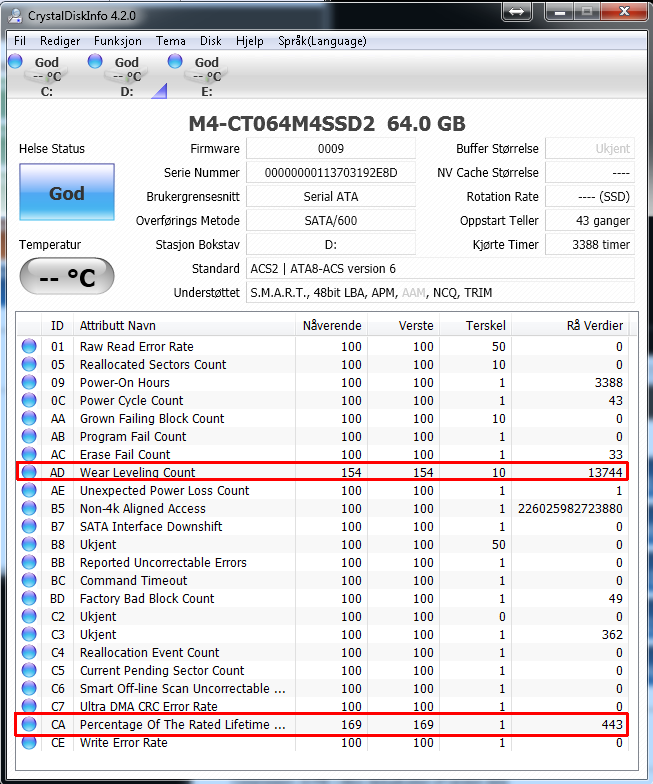Click the Verste column header
The height and width of the screenshot is (784, 653).
click(x=404, y=326)
